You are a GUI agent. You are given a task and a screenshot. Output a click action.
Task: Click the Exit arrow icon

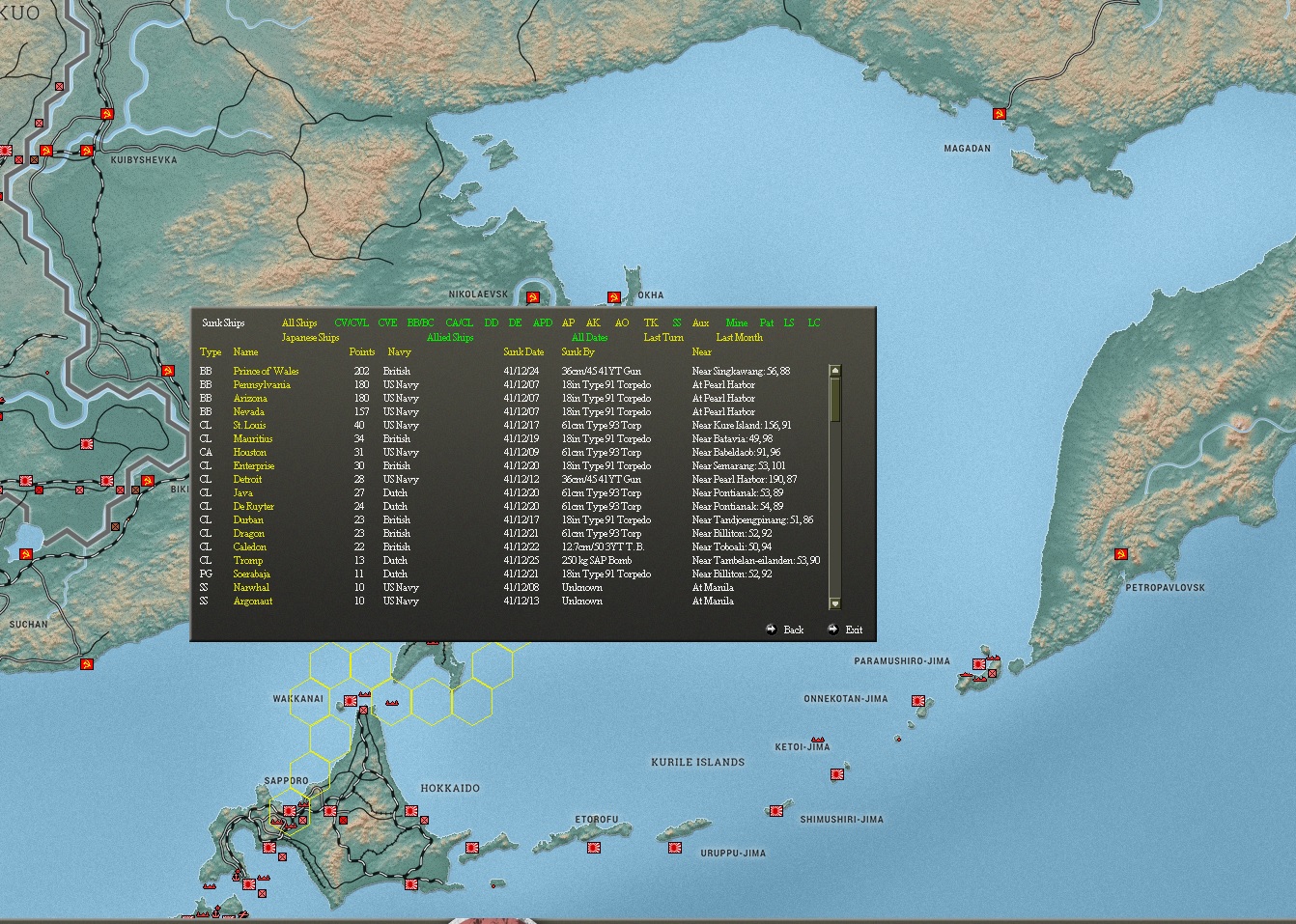[x=832, y=630]
